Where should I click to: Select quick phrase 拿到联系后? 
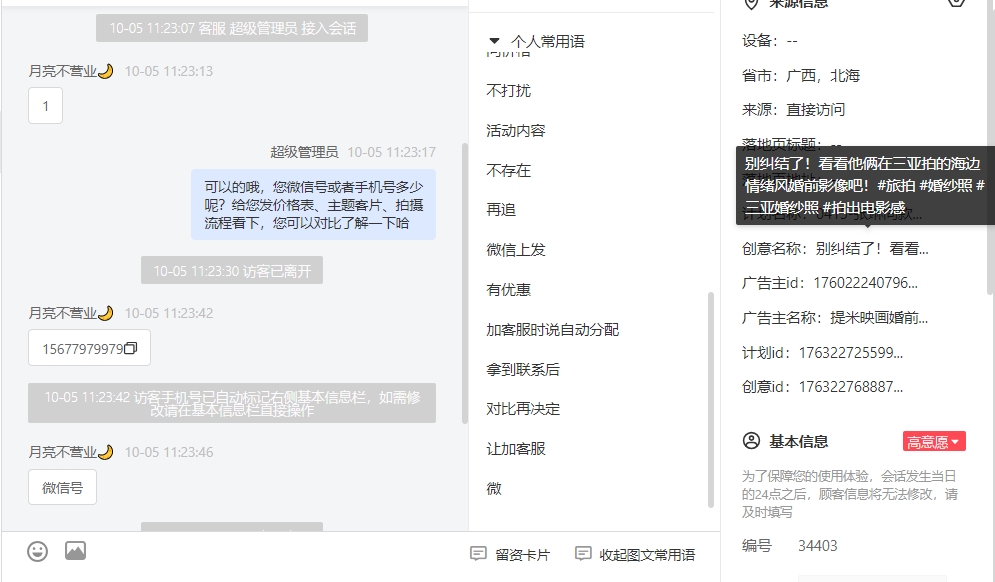(x=523, y=369)
